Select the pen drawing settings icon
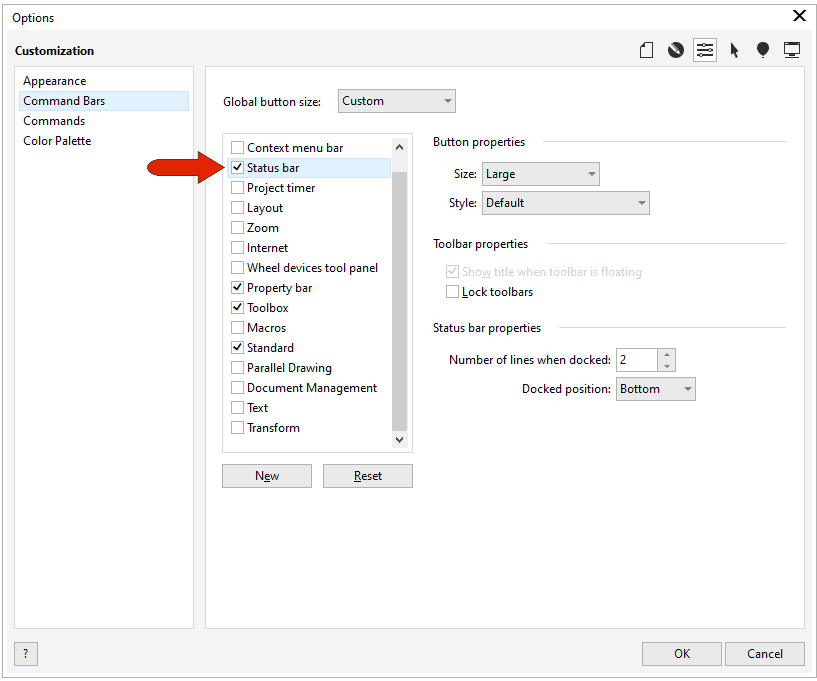Image resolution: width=817 pixels, height=681 pixels. pos(675,49)
